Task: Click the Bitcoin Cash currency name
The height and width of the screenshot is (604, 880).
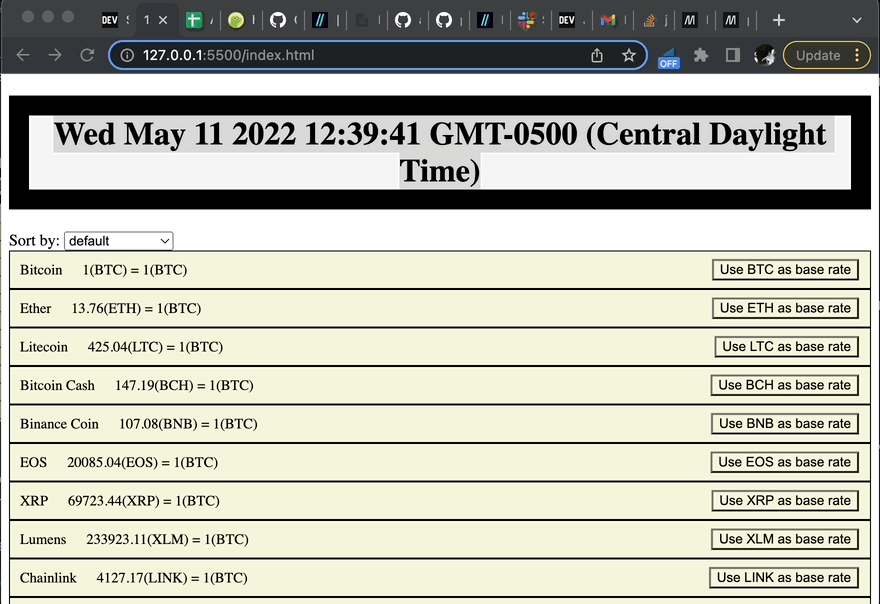Action: click(x=57, y=385)
